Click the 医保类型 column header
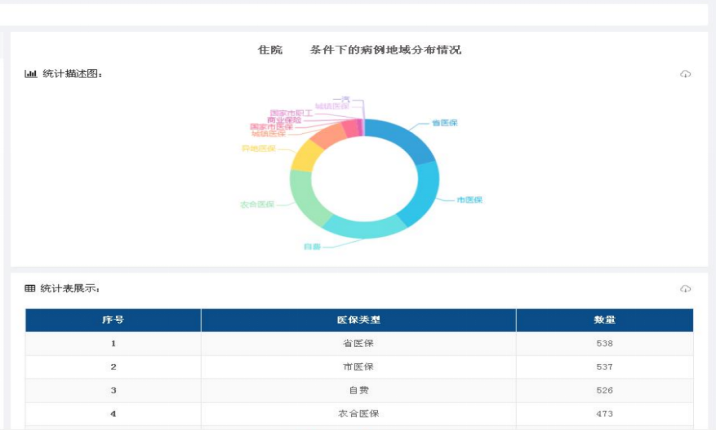716x430 pixels. click(x=358, y=320)
